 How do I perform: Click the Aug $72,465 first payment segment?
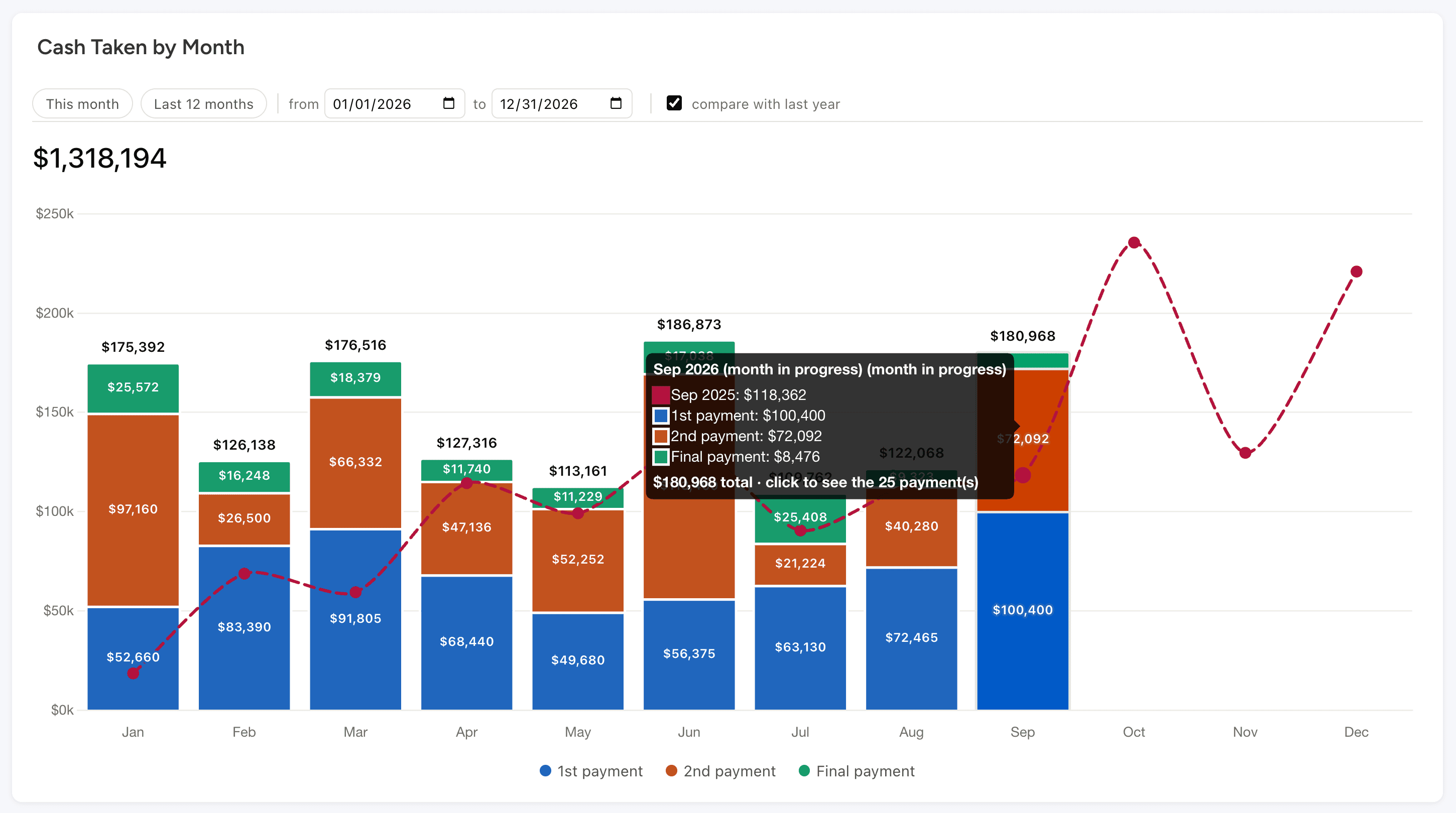(912, 639)
